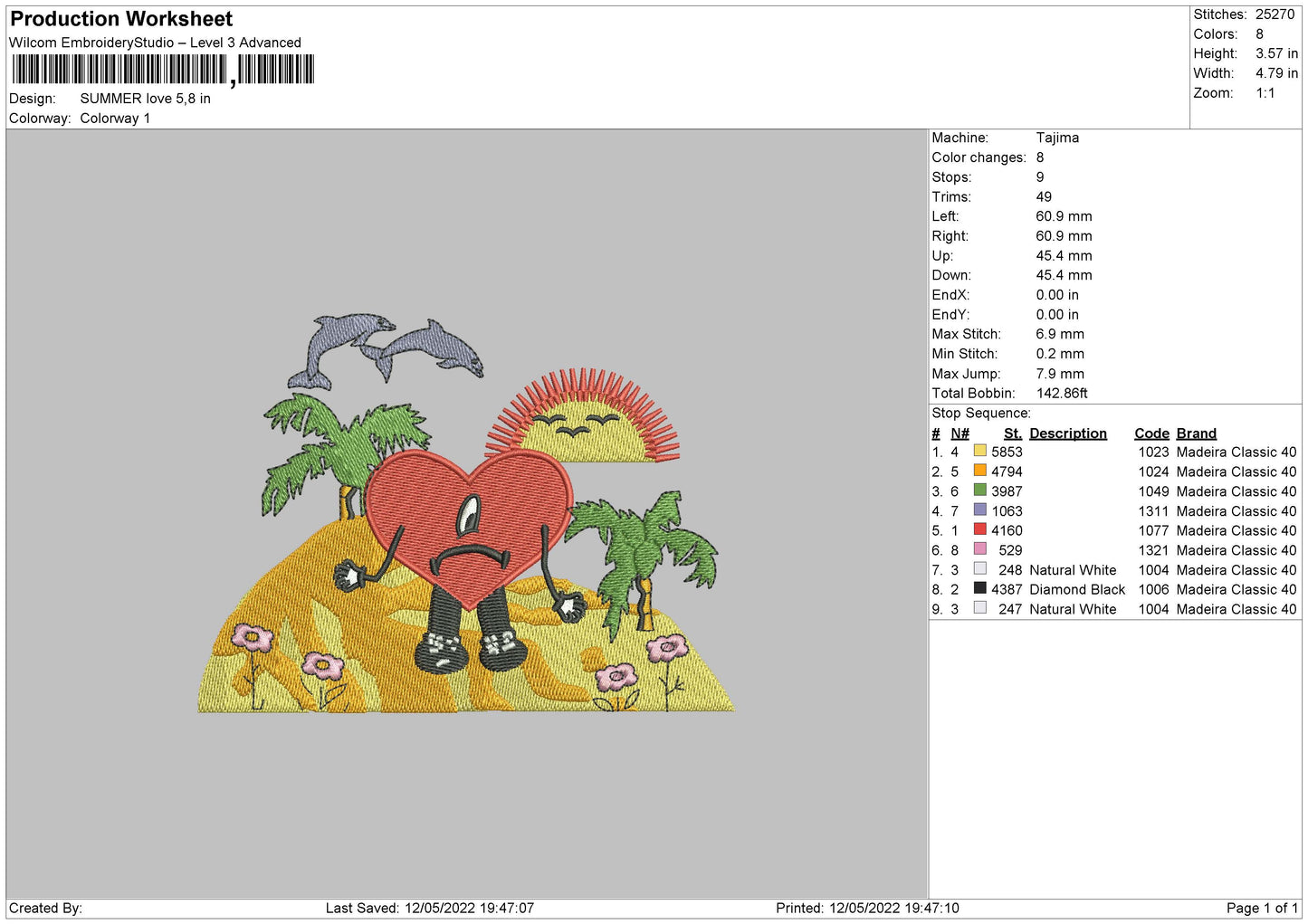The image size is (1308, 924).
Task: Click the Page 1 of 1 indicator
Action: (1262, 908)
